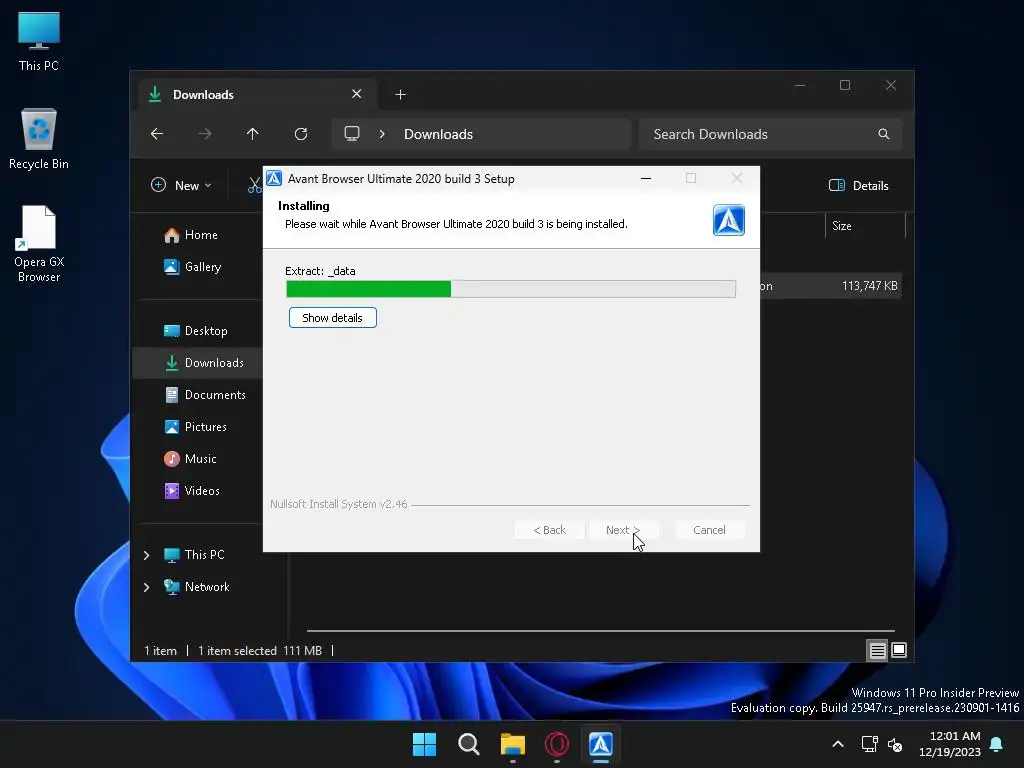Toggle the Details pane button
Viewport: 1024px width, 768px height.
pos(858,185)
